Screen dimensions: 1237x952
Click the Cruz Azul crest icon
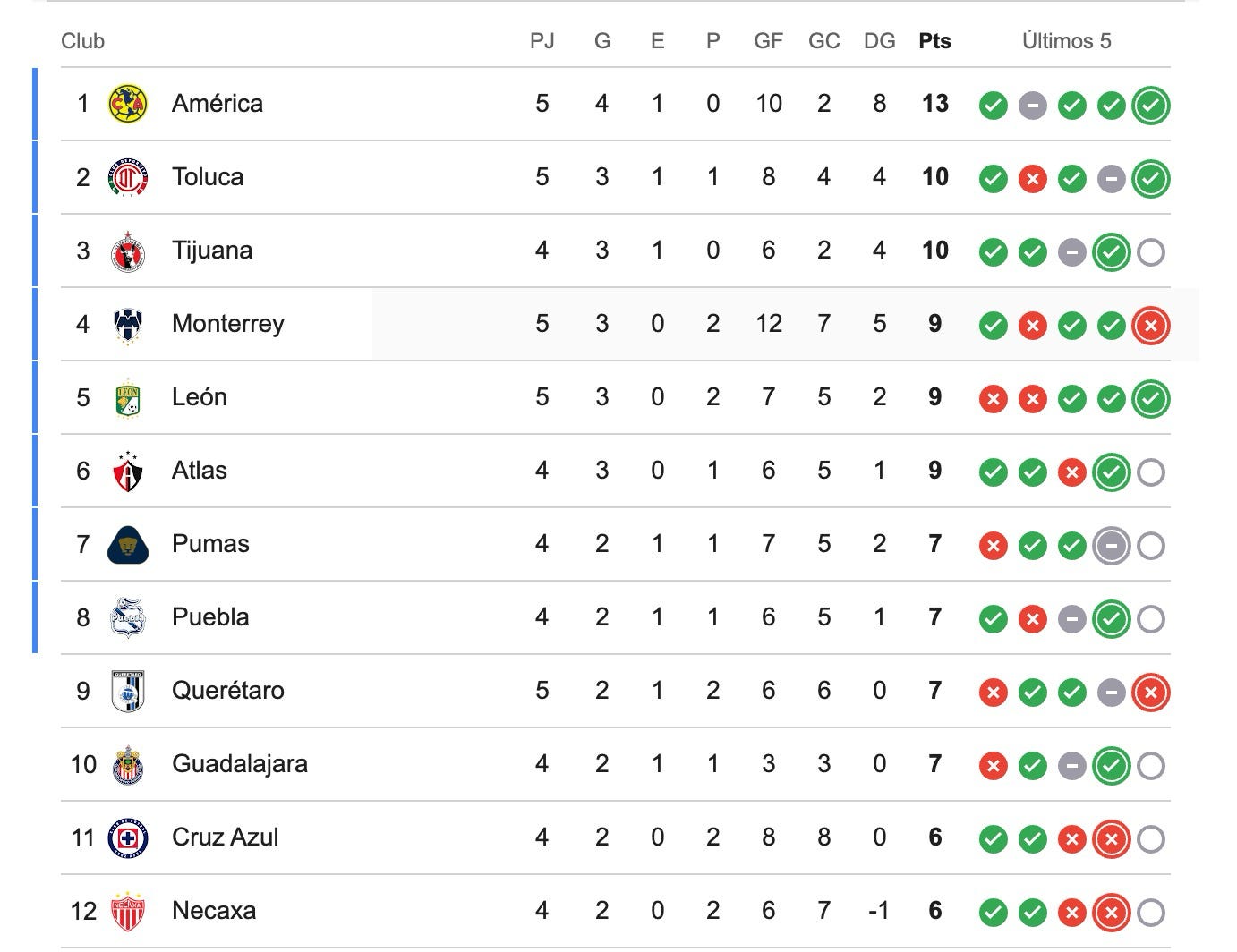pyautogui.click(x=128, y=837)
